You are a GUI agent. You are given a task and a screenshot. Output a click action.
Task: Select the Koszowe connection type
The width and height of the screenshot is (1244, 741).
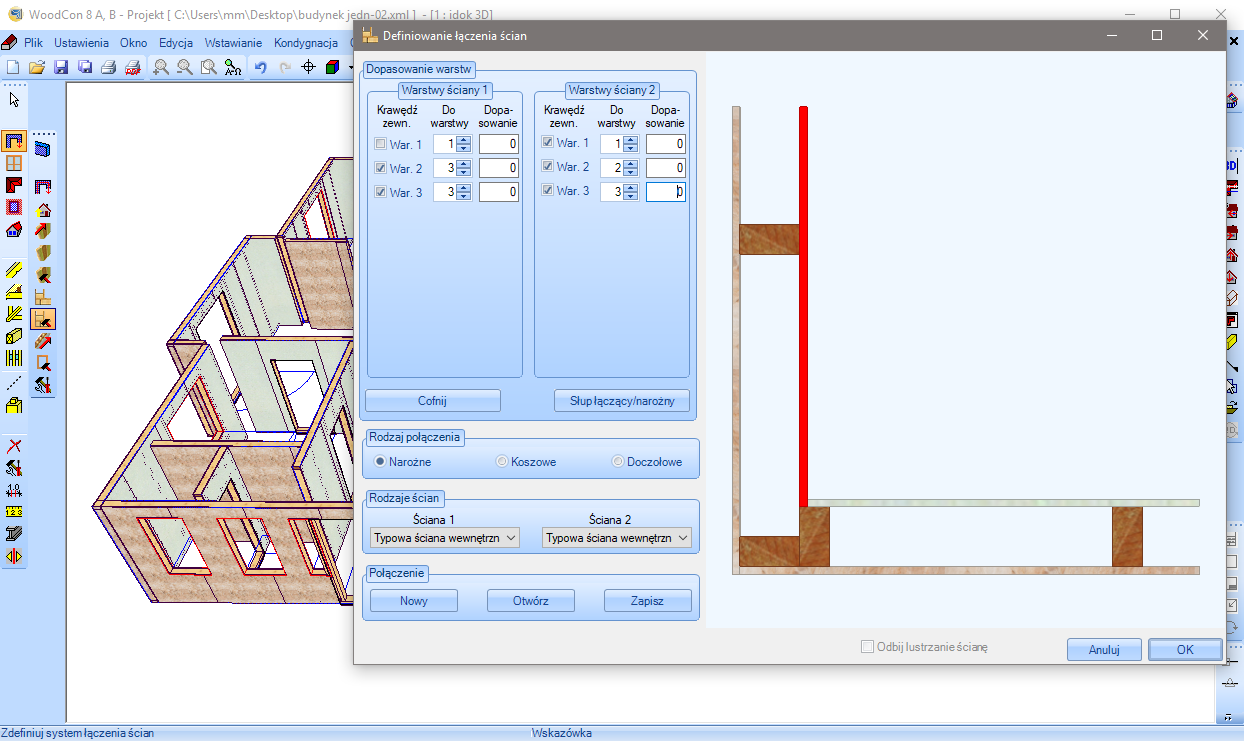502,462
